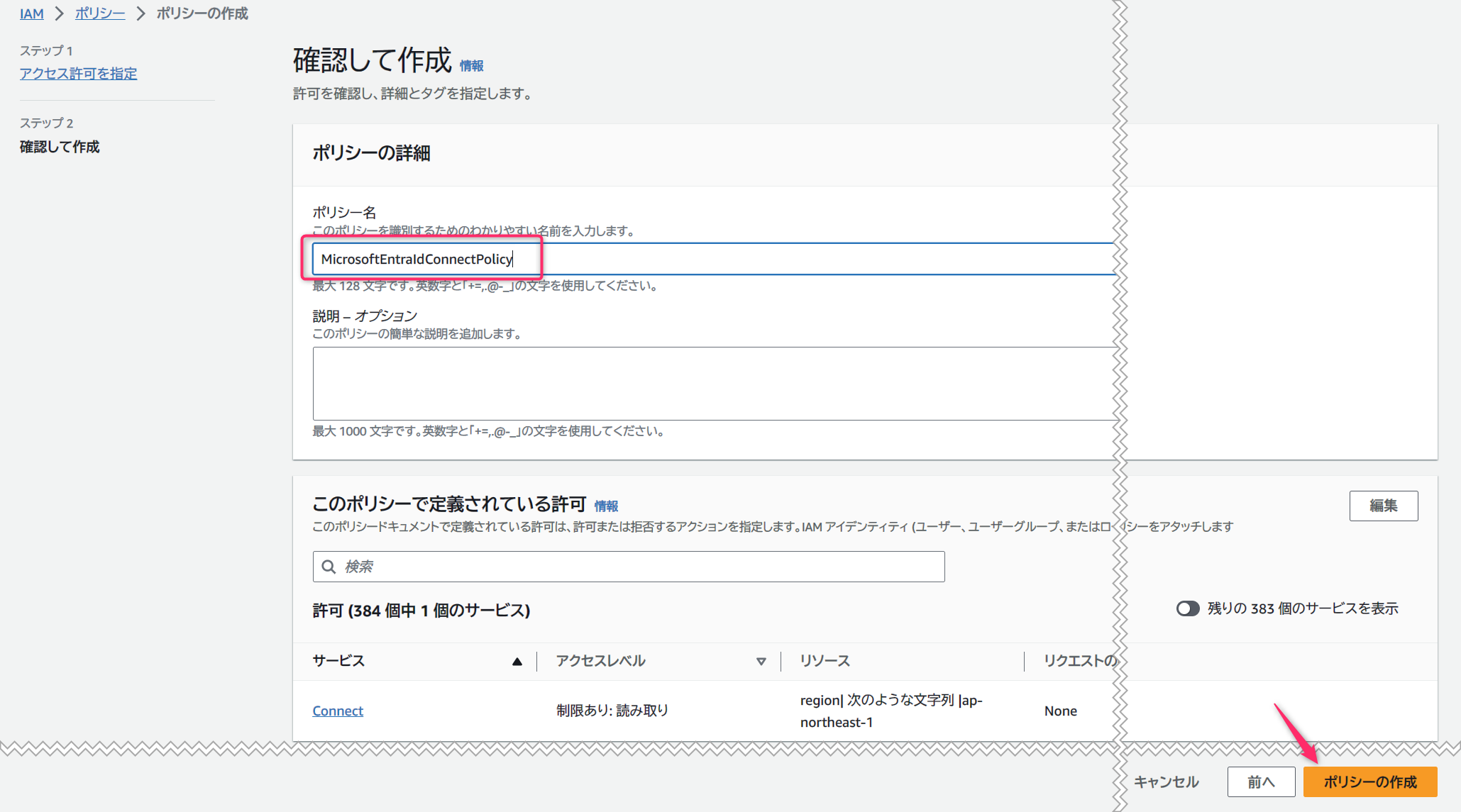Open 情報 link beside permissions heading
The width and height of the screenshot is (1461, 812).
tap(606, 506)
